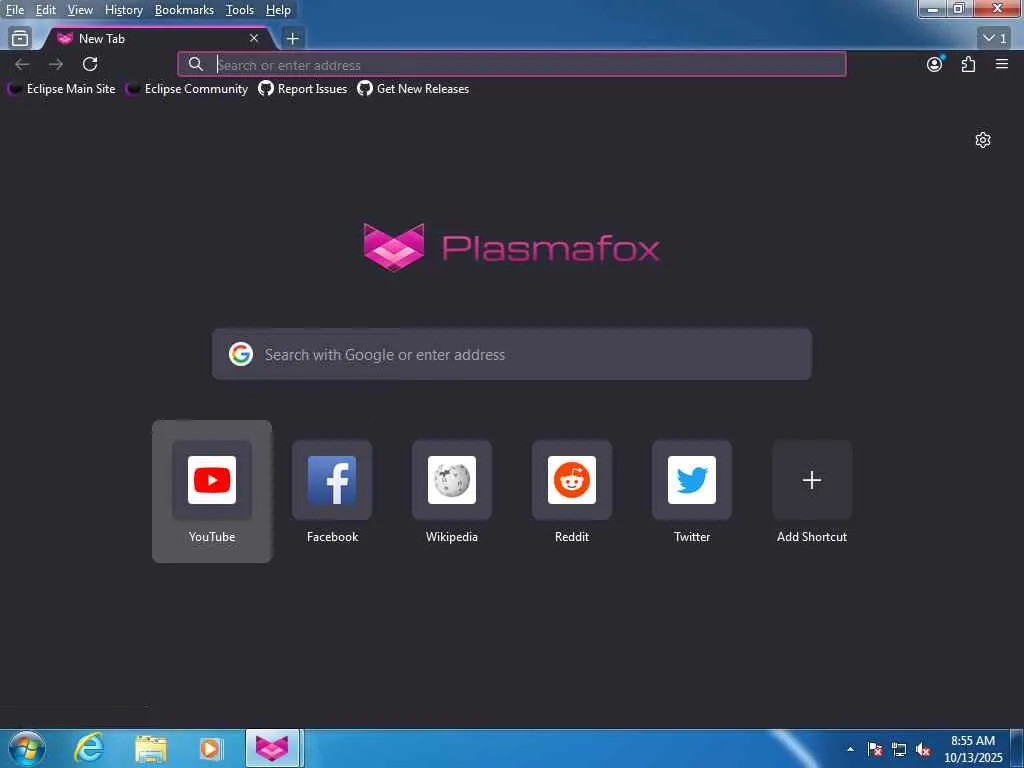The width and height of the screenshot is (1024, 768).
Task: Open the tab overview icon in tab bar
Action: point(20,39)
